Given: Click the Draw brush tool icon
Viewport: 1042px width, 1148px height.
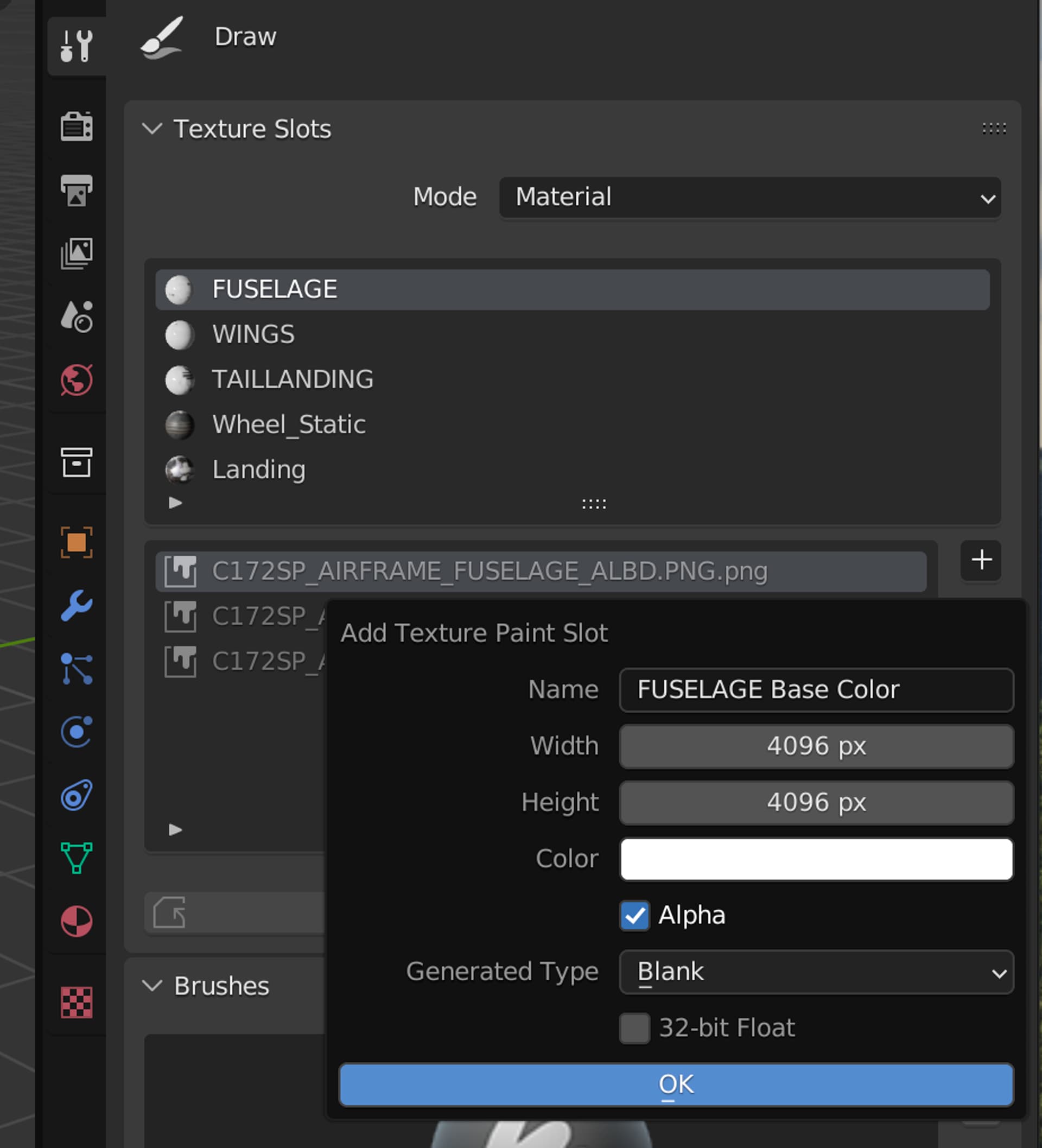Looking at the screenshot, I should (162, 37).
